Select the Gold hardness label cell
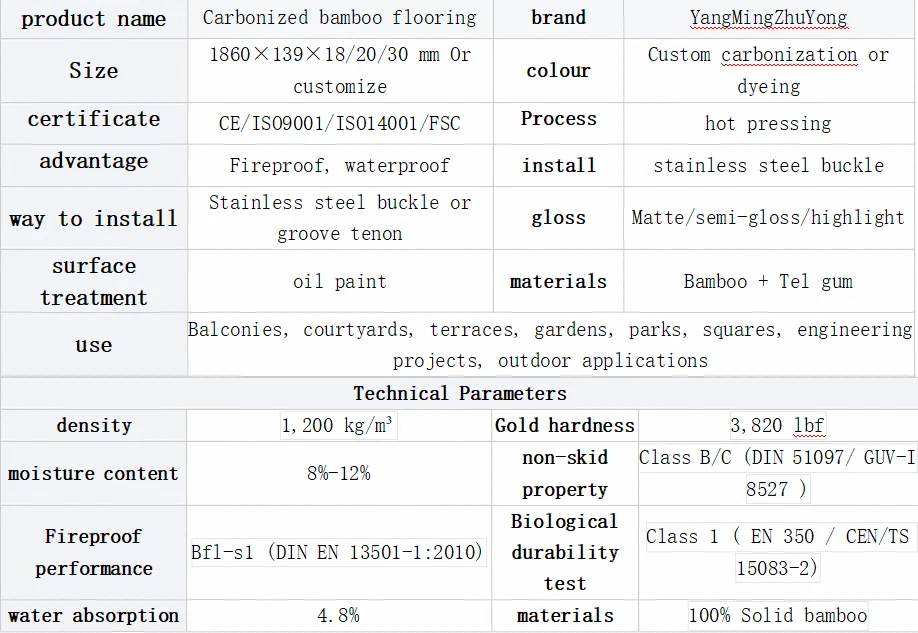This screenshot has height=633, width=918. 564,425
